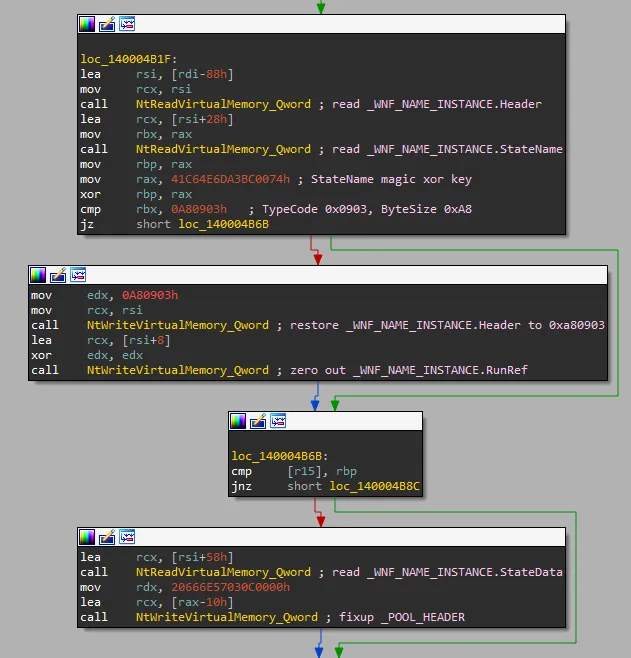
Task: Click node color icon in loc_140004B1F block
Action: (87, 24)
